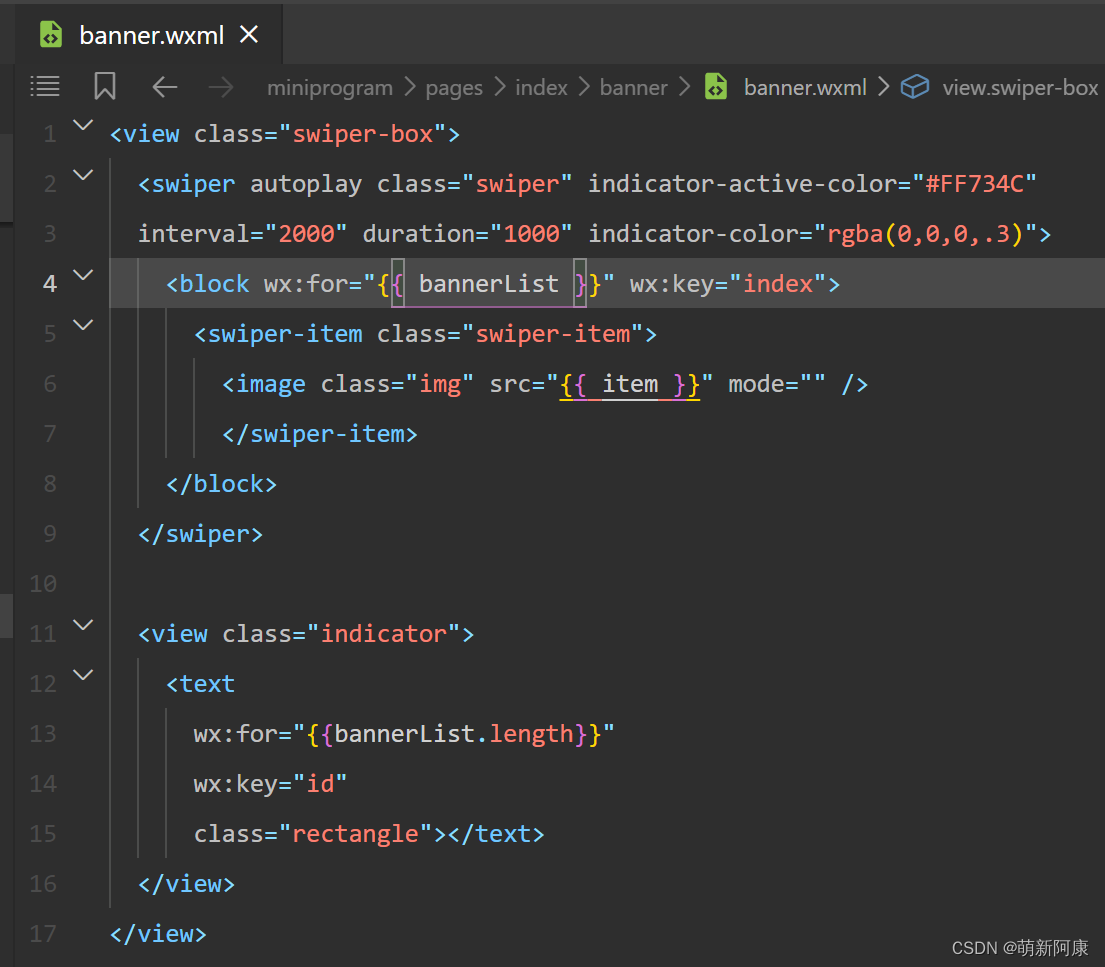
Task: Click the "swiper-box" class value
Action: [x=362, y=134]
